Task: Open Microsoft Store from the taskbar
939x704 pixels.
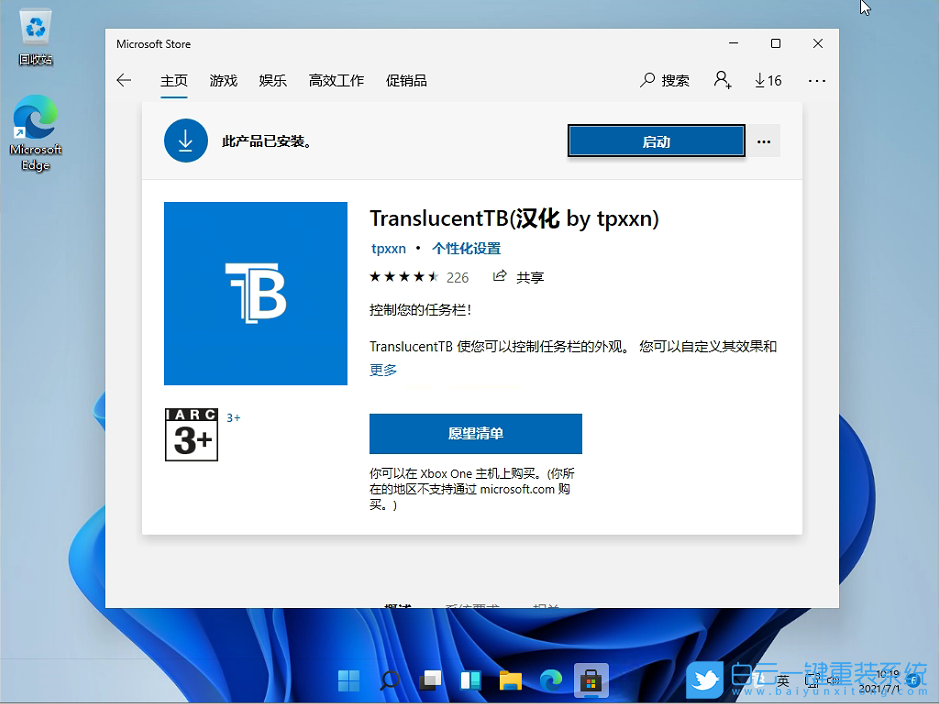Action: [591, 680]
